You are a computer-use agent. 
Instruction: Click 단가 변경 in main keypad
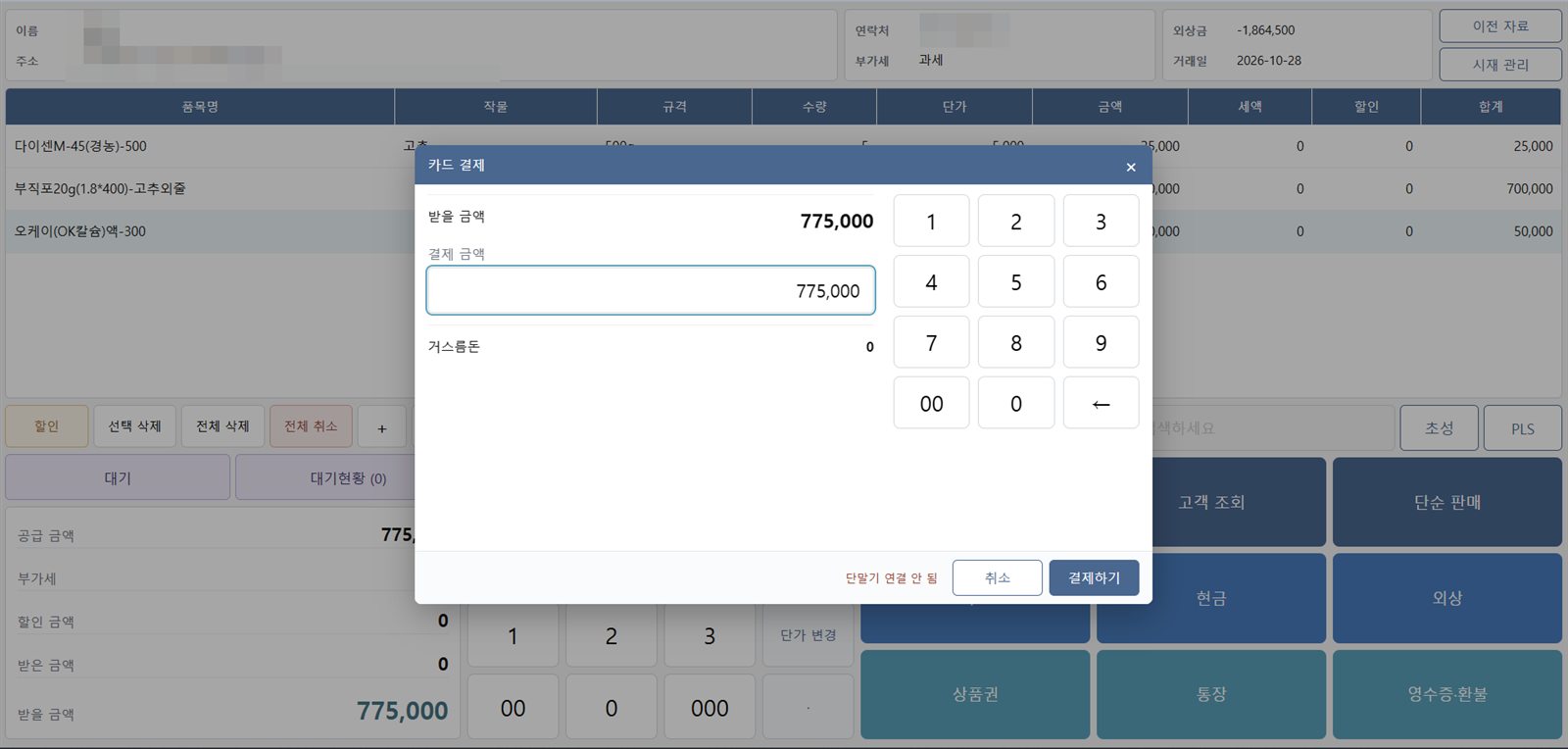[x=808, y=635]
